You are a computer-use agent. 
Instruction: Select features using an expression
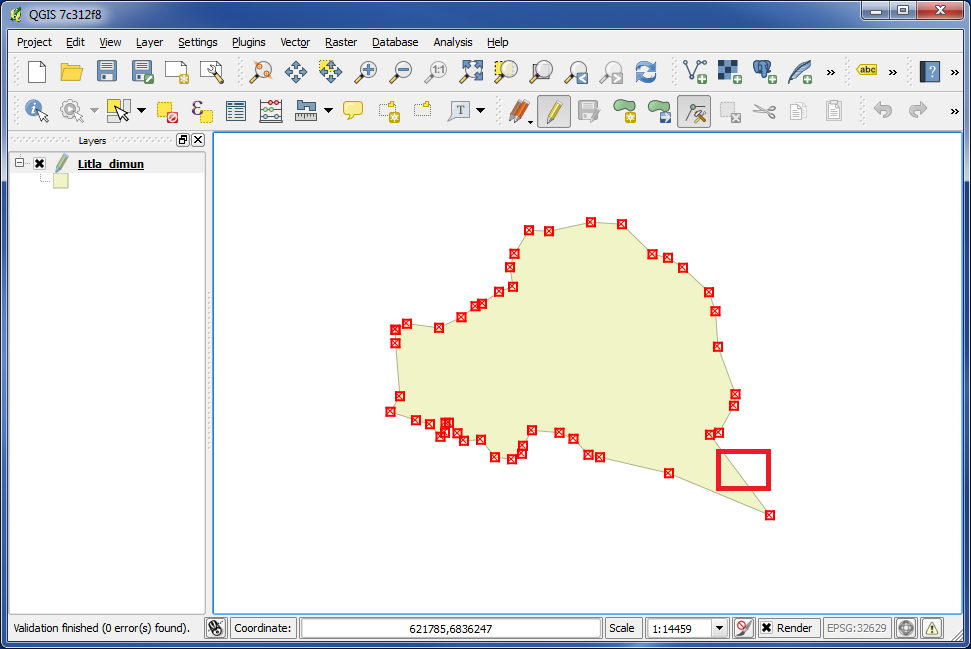tap(202, 111)
